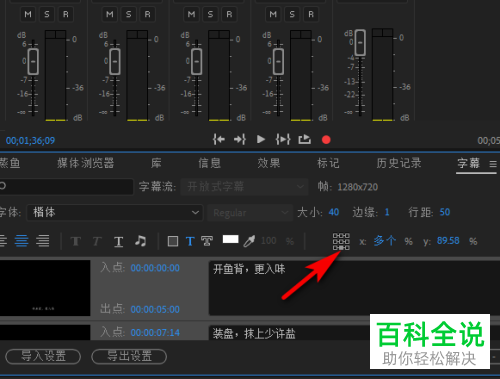The image size is (500, 379).
Task: Enable record (R) on the fourth audio track
Action: pos(311,14)
